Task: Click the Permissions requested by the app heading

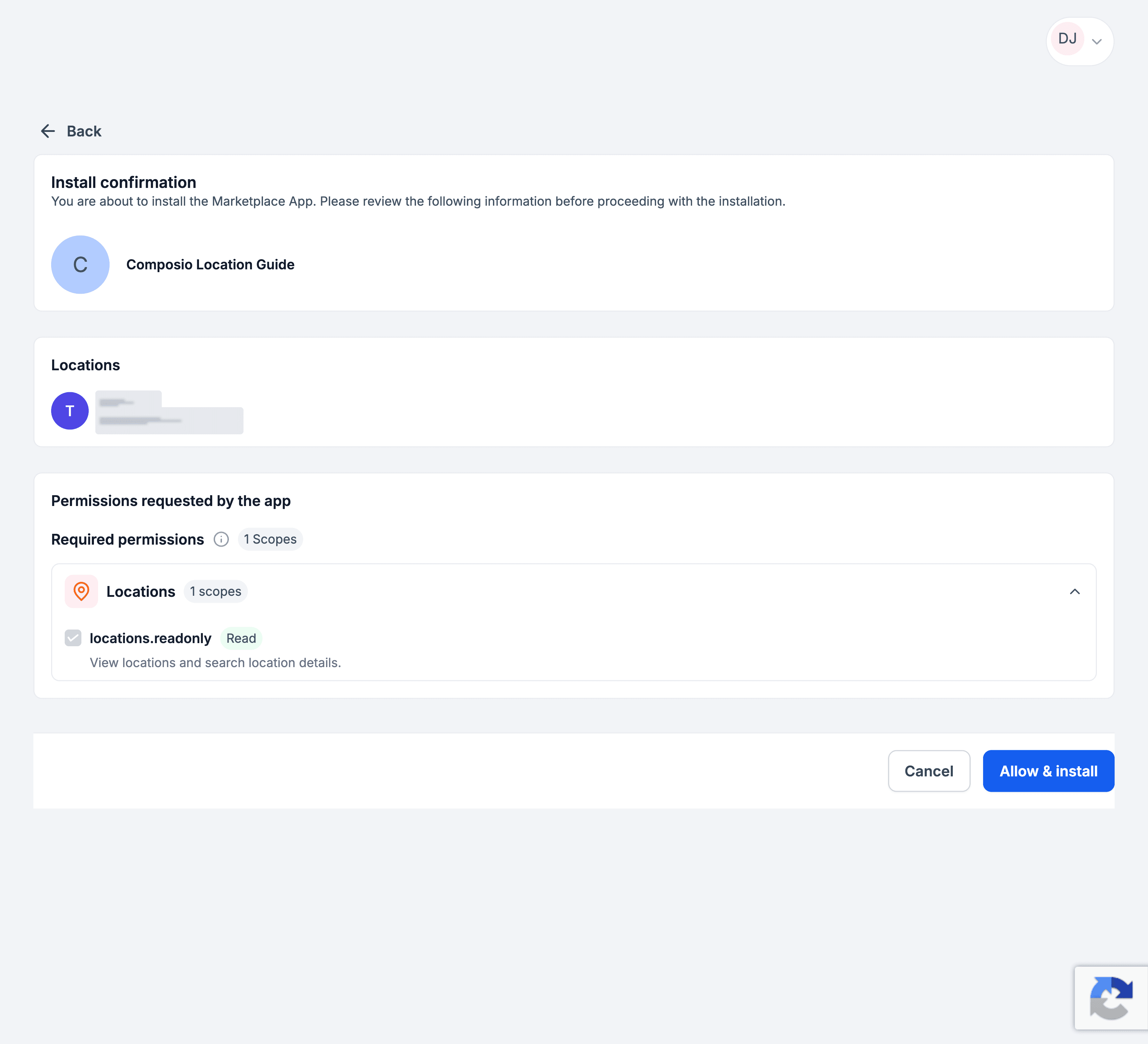Action: 171,501
